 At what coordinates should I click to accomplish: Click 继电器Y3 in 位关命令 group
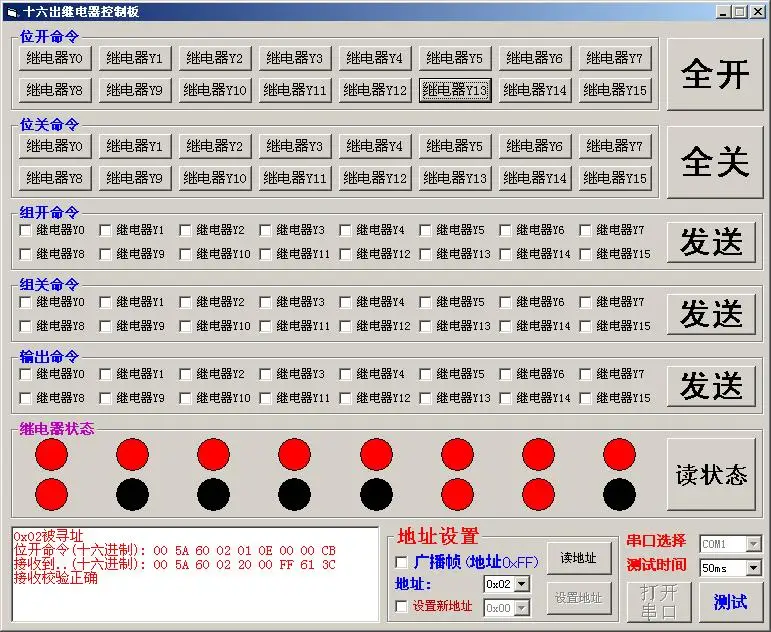[x=295, y=146]
